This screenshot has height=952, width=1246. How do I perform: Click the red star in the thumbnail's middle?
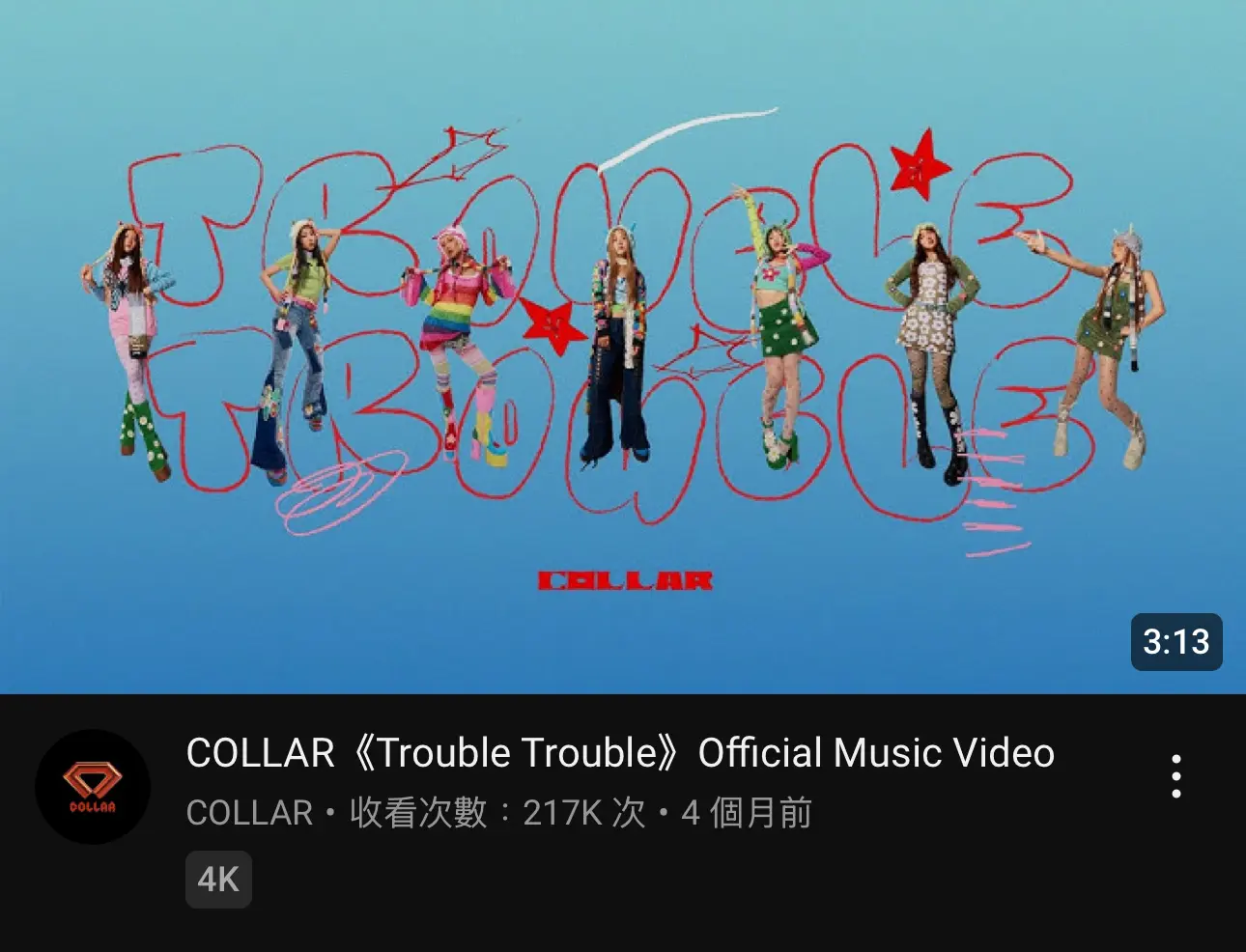pos(552,323)
